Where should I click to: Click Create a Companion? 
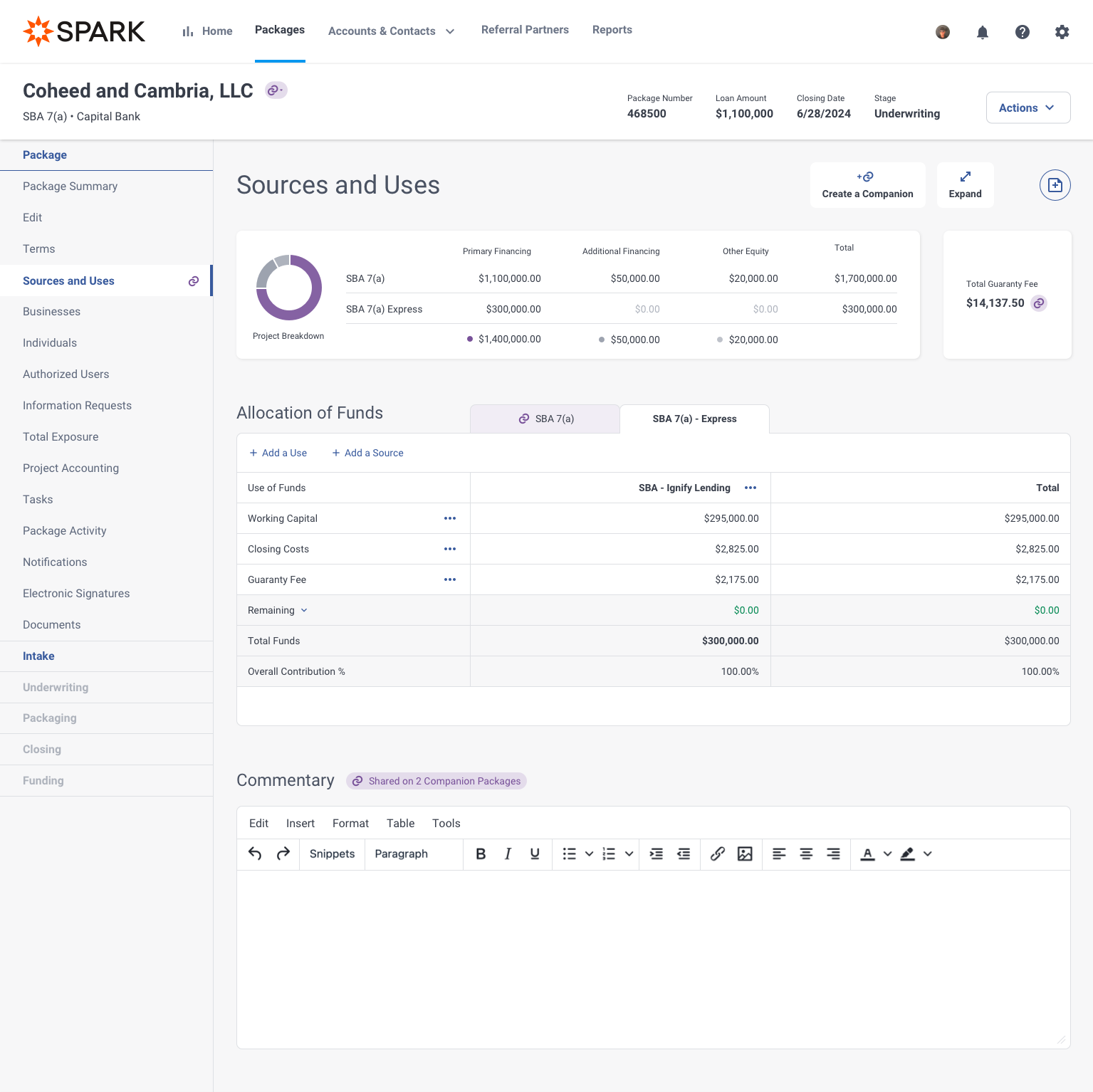tap(867, 185)
